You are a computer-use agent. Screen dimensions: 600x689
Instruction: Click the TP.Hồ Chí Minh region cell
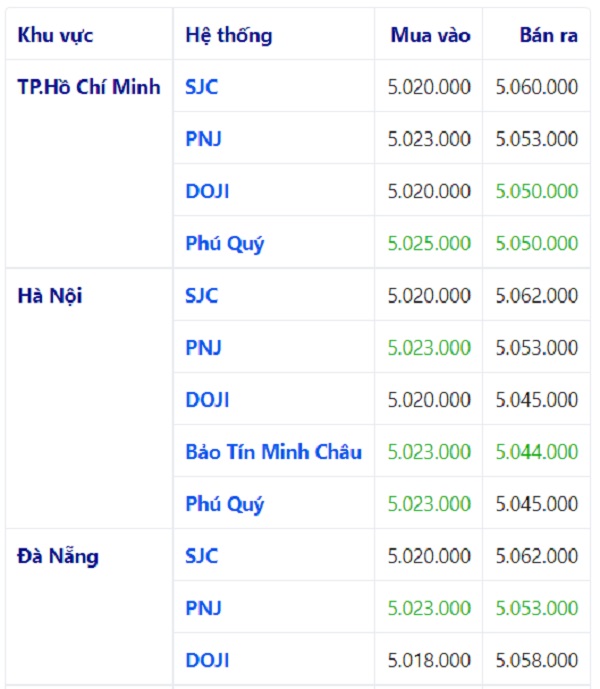click(89, 87)
